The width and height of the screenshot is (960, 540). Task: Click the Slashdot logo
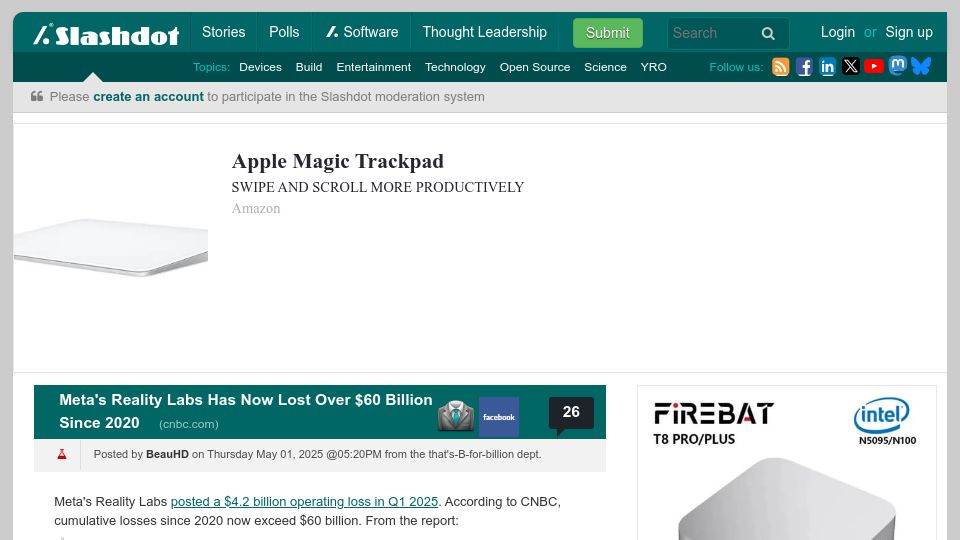[107, 35]
